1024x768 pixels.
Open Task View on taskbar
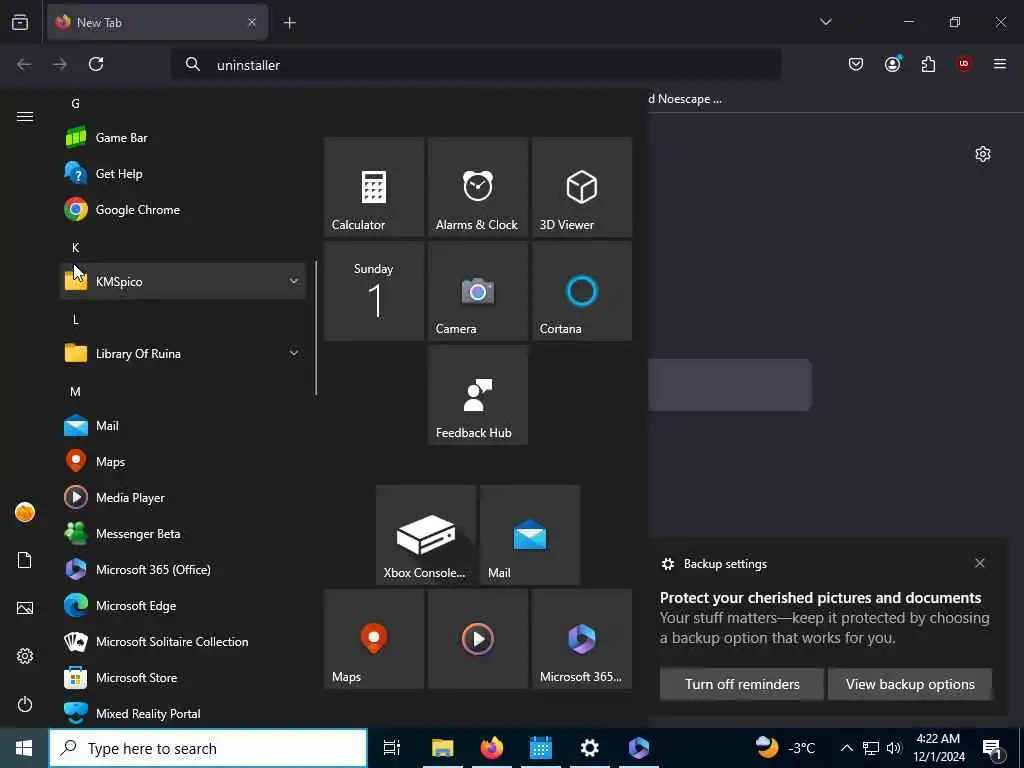coord(392,748)
